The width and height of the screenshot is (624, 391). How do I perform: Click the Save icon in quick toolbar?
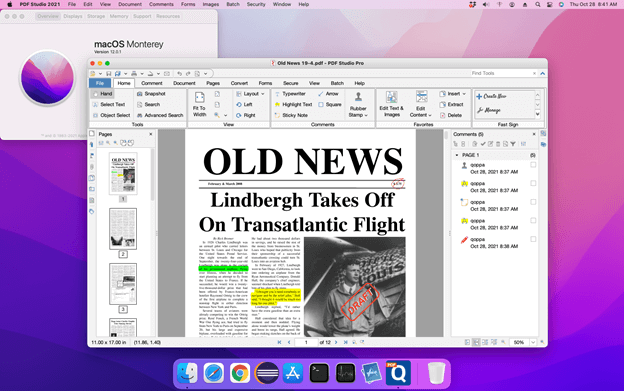pyautogui.click(x=108, y=74)
